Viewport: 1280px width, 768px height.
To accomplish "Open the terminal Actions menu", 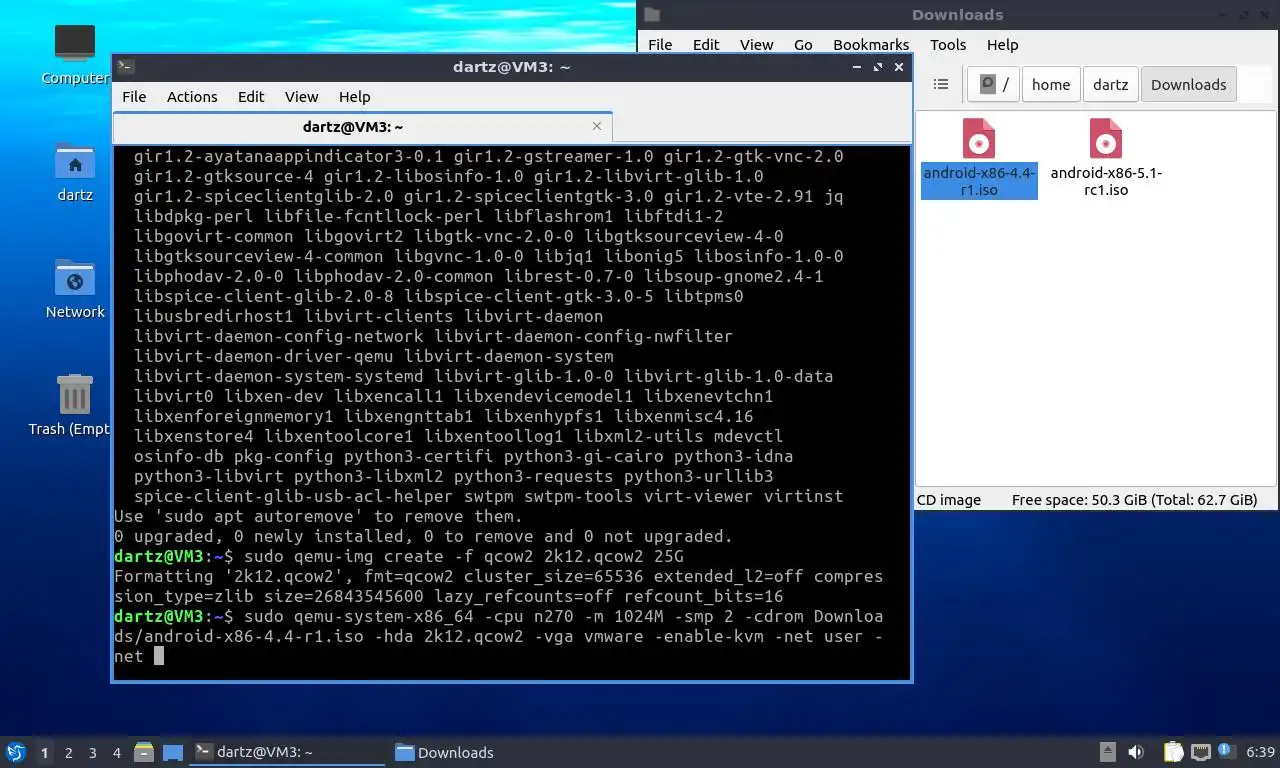I will (x=192, y=97).
